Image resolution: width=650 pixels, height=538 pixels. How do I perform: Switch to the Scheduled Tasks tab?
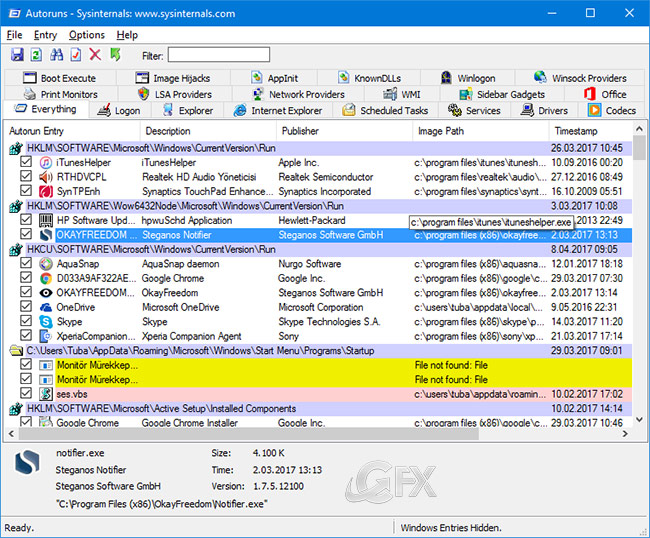[386, 111]
